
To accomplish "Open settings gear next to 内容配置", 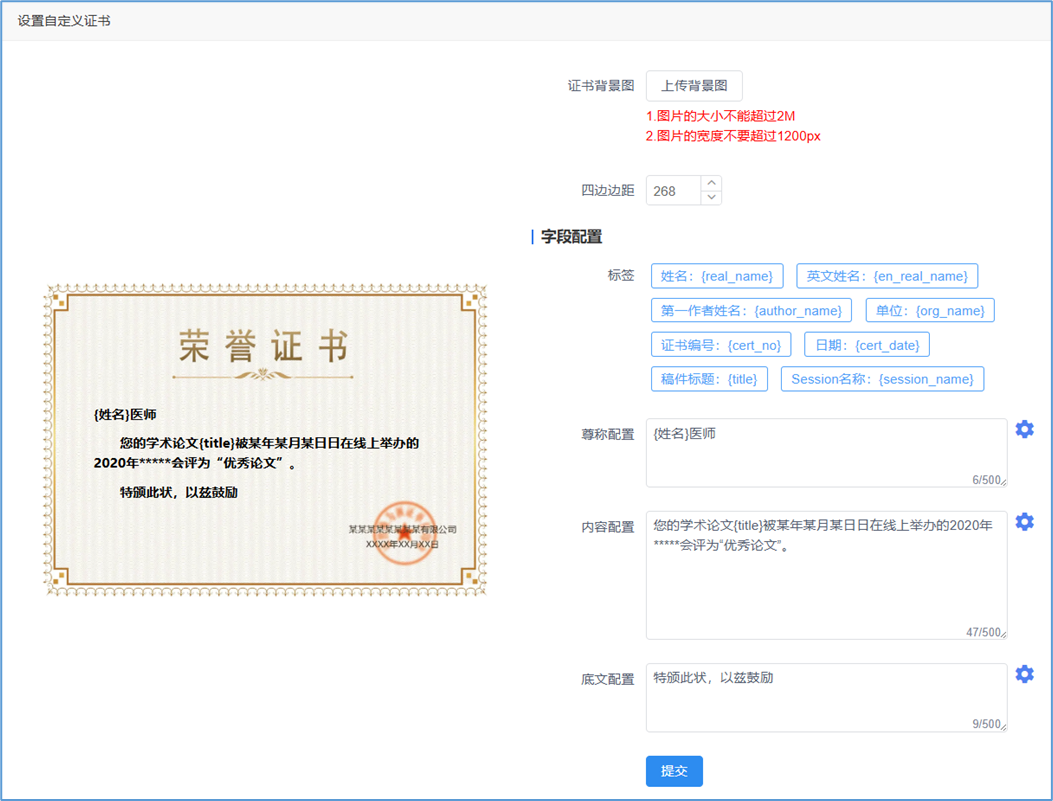I will [1024, 522].
